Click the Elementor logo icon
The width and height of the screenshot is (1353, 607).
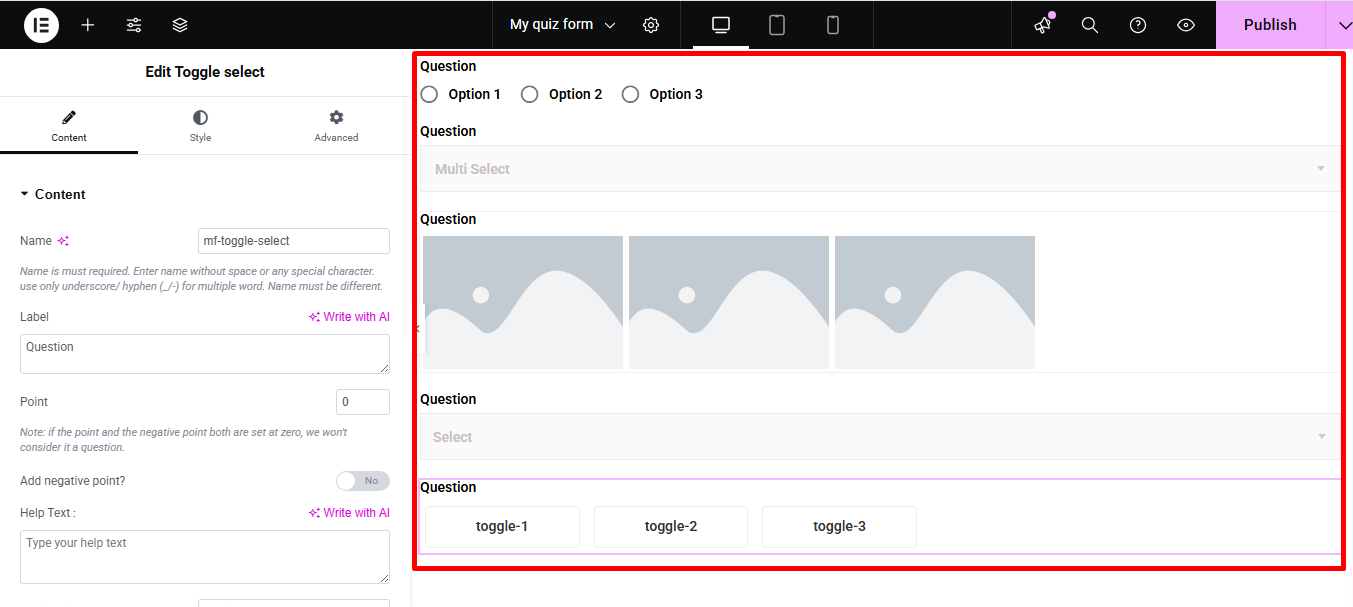(41, 25)
